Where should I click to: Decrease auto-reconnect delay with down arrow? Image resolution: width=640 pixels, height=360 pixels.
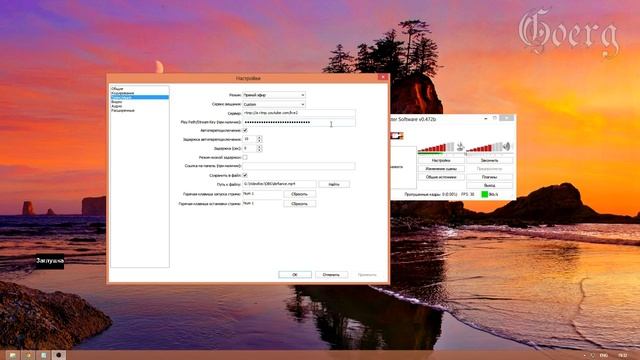(x=259, y=141)
